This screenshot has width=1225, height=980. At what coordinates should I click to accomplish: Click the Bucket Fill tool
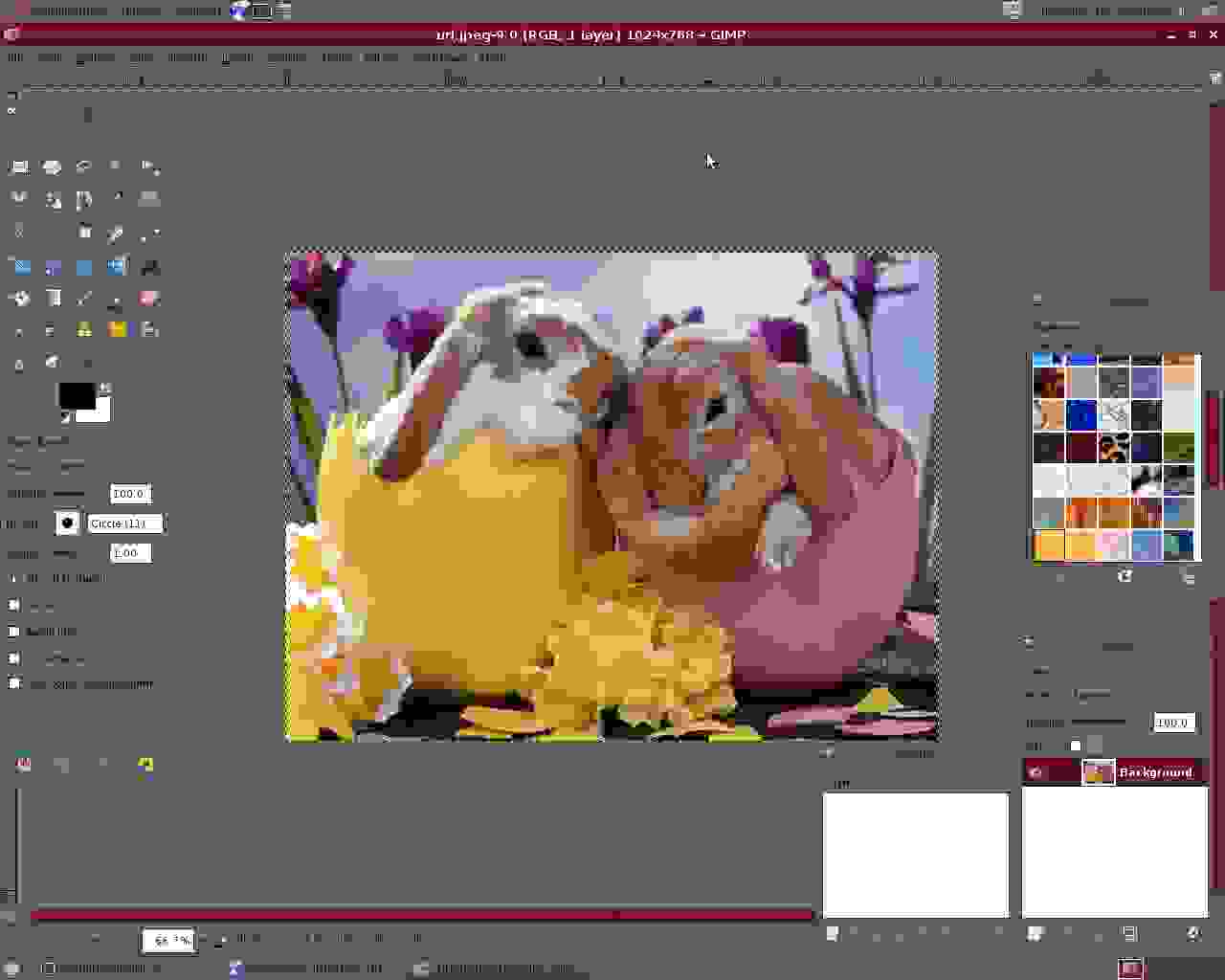[x=19, y=299]
